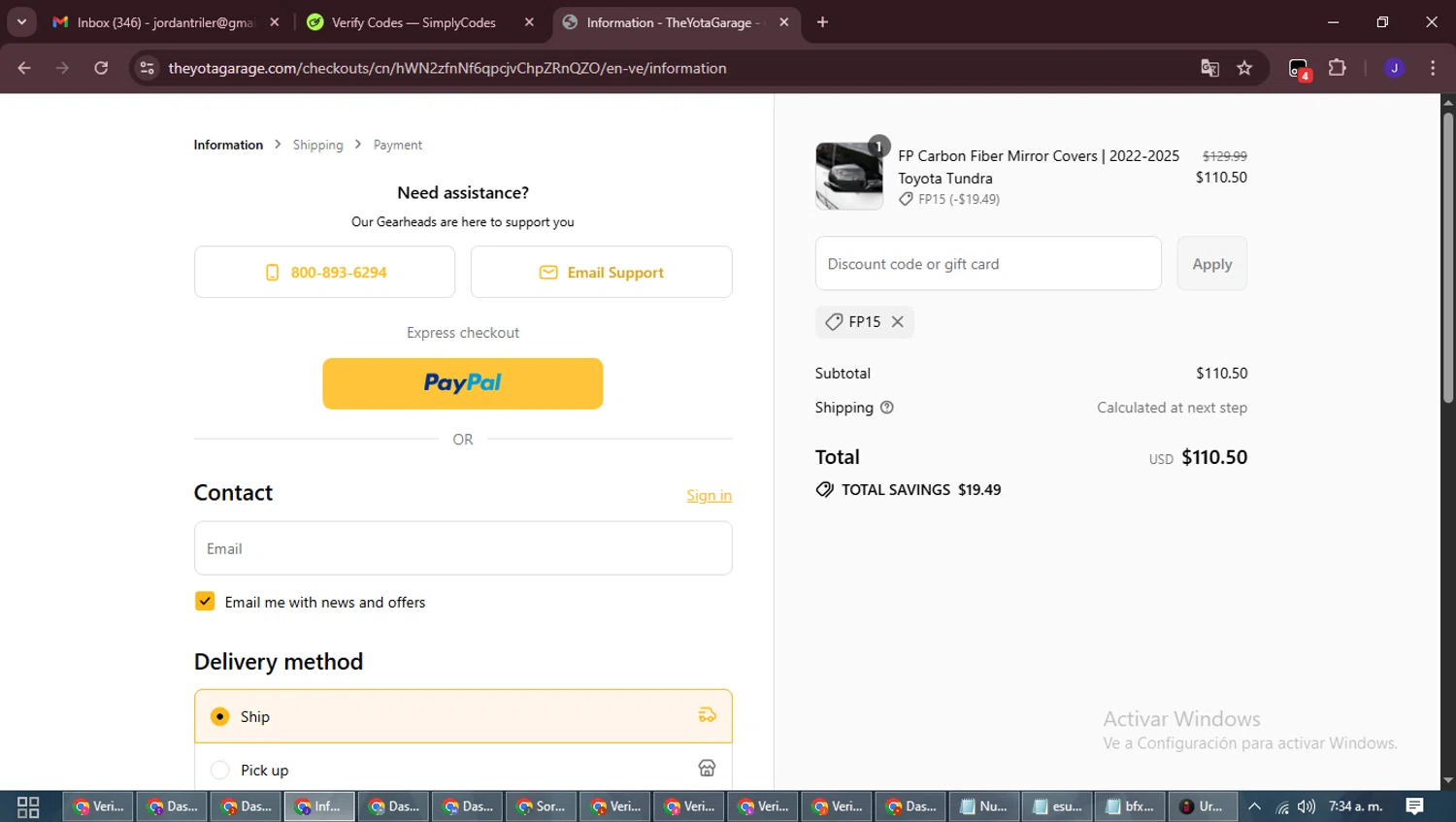The height and width of the screenshot is (822, 1456).
Task: Call support at 800-893-6294
Action: tap(324, 272)
